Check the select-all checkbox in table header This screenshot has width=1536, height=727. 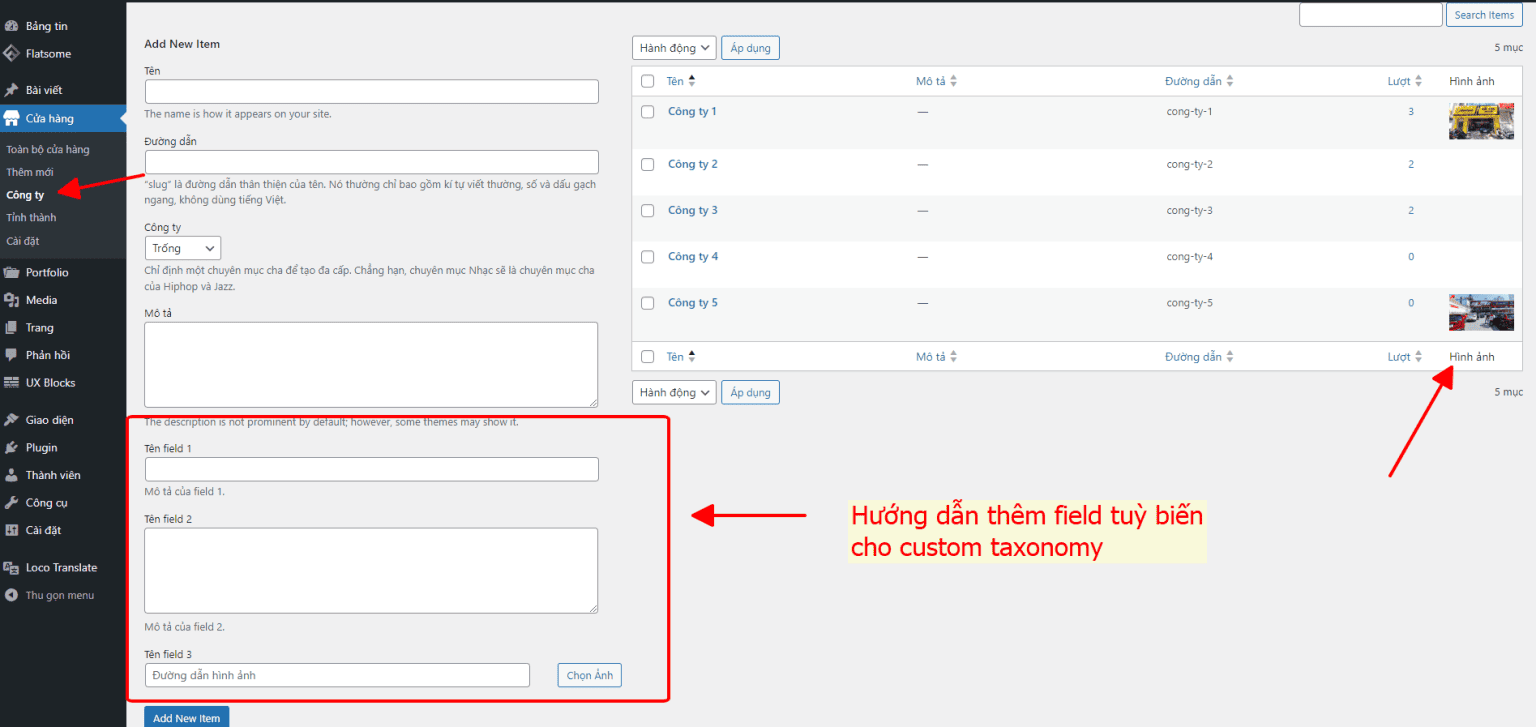647,81
